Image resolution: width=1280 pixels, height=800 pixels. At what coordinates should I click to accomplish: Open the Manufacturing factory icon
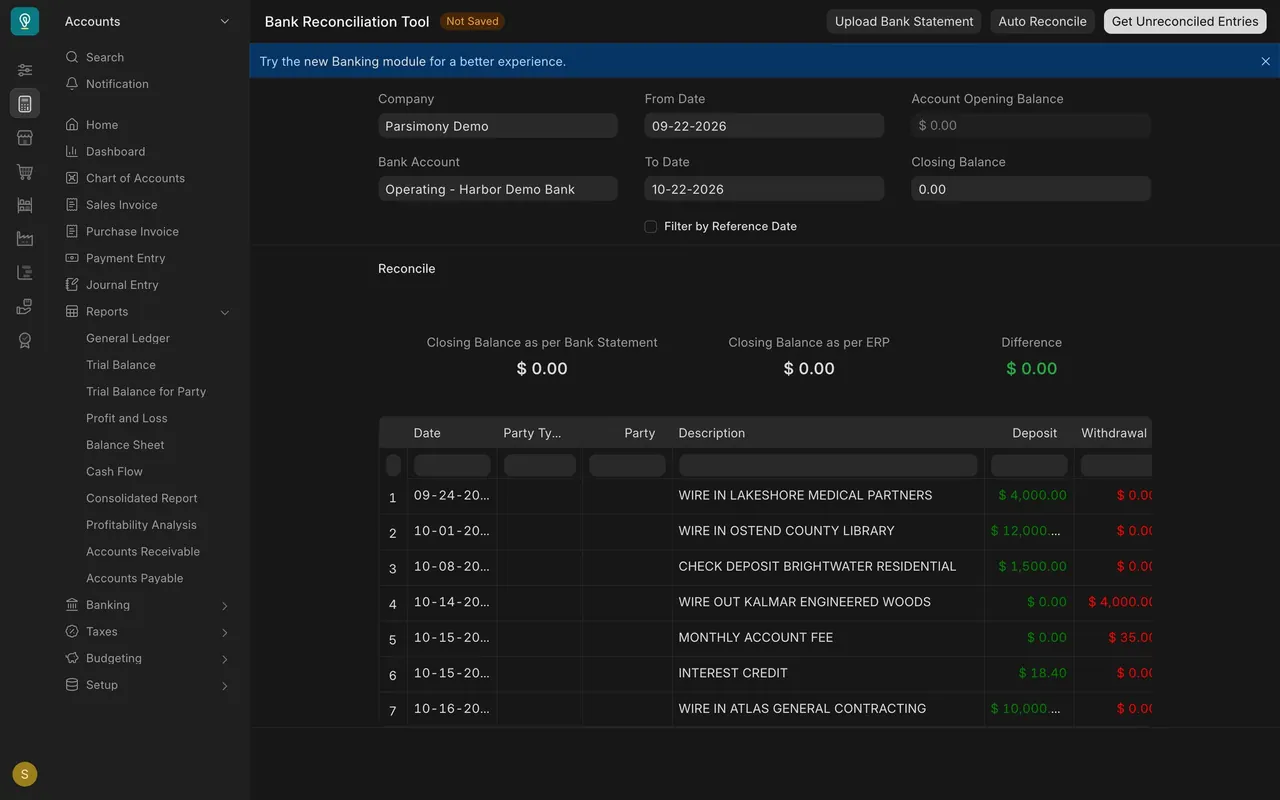point(25,239)
